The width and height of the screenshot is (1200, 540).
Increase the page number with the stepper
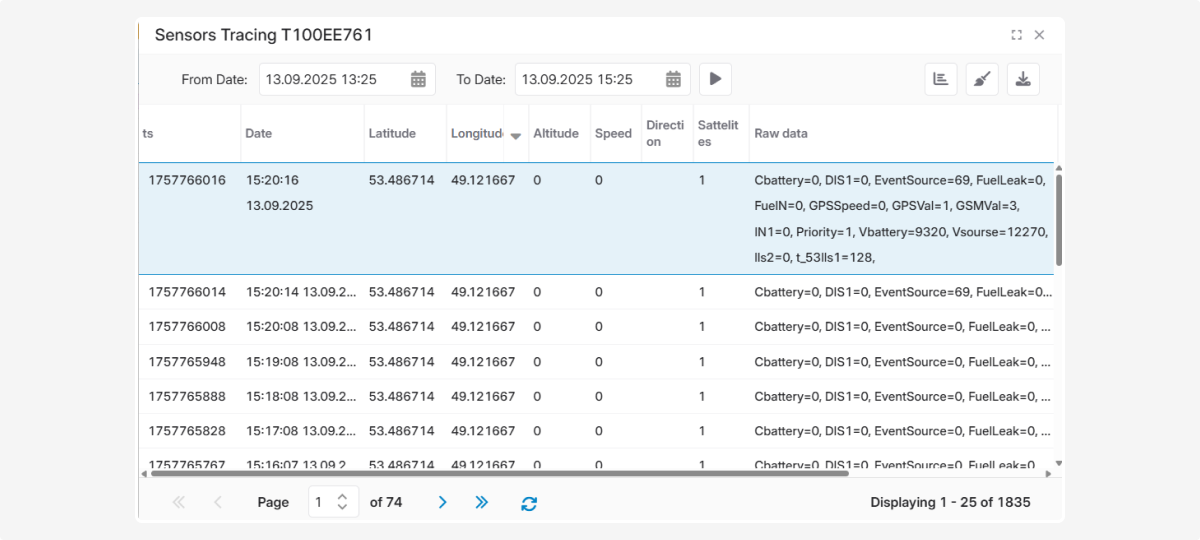click(342, 496)
